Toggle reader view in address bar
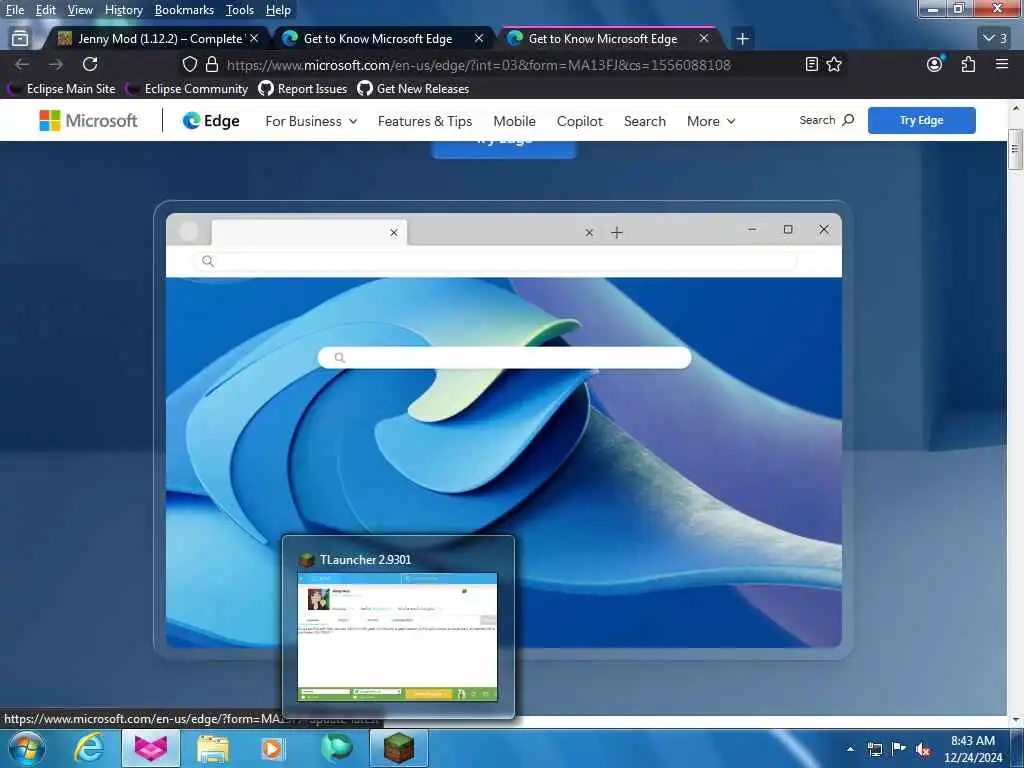The height and width of the screenshot is (768, 1024). [x=812, y=64]
